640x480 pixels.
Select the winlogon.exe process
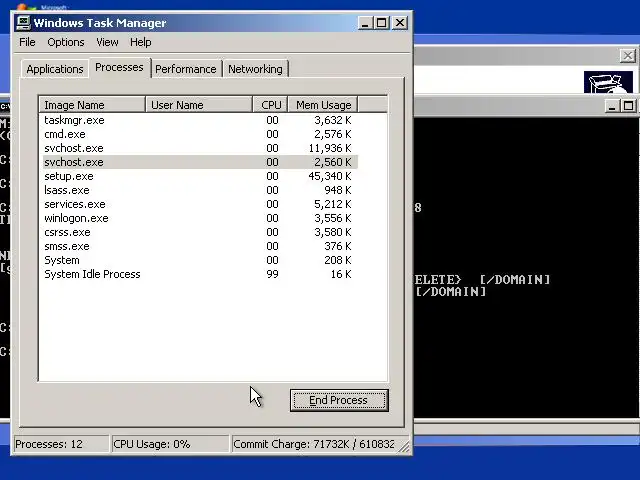pyautogui.click(x=200, y=218)
